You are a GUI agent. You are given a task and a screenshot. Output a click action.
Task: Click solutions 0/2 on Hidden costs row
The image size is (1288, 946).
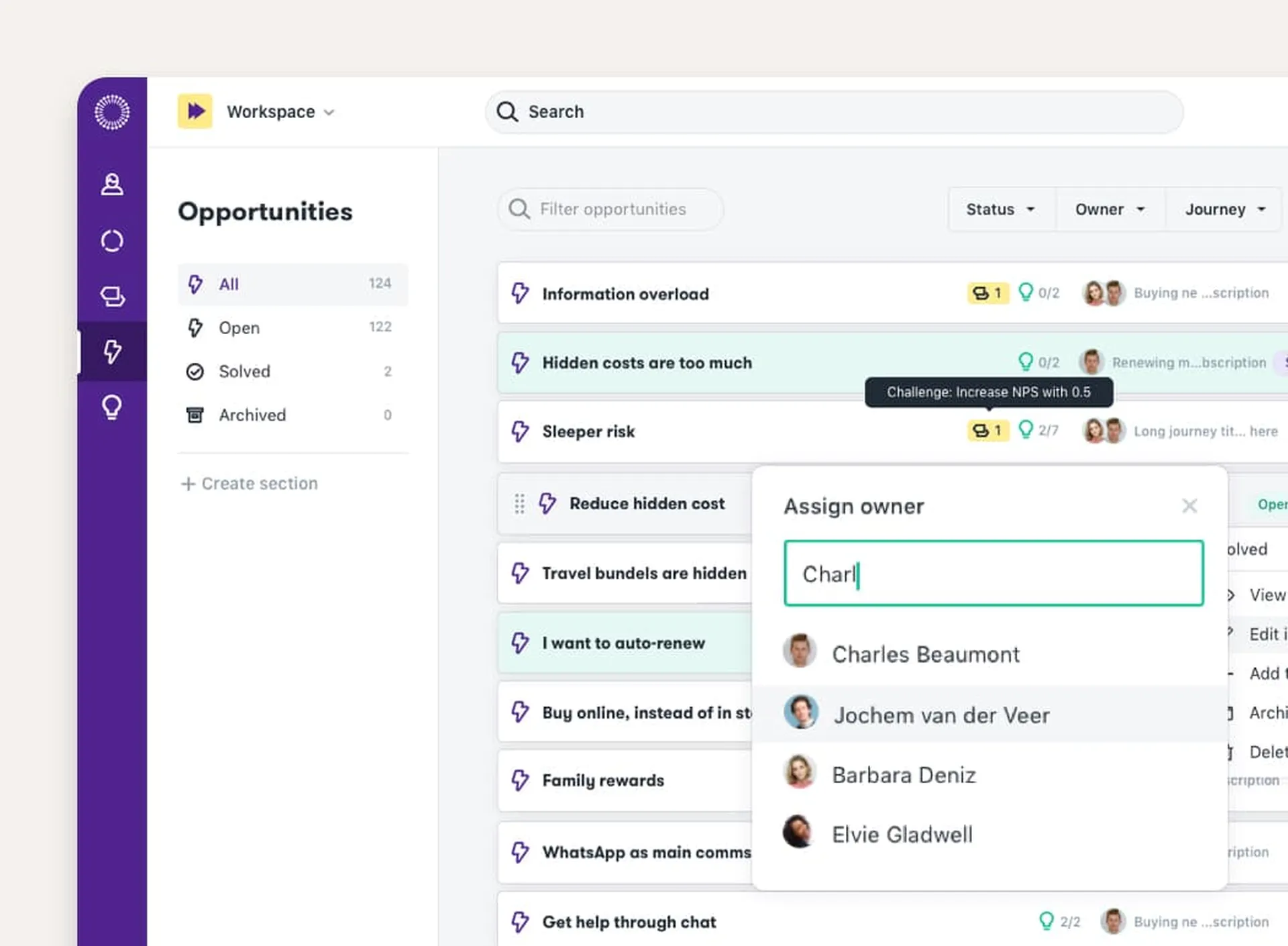tap(1038, 362)
